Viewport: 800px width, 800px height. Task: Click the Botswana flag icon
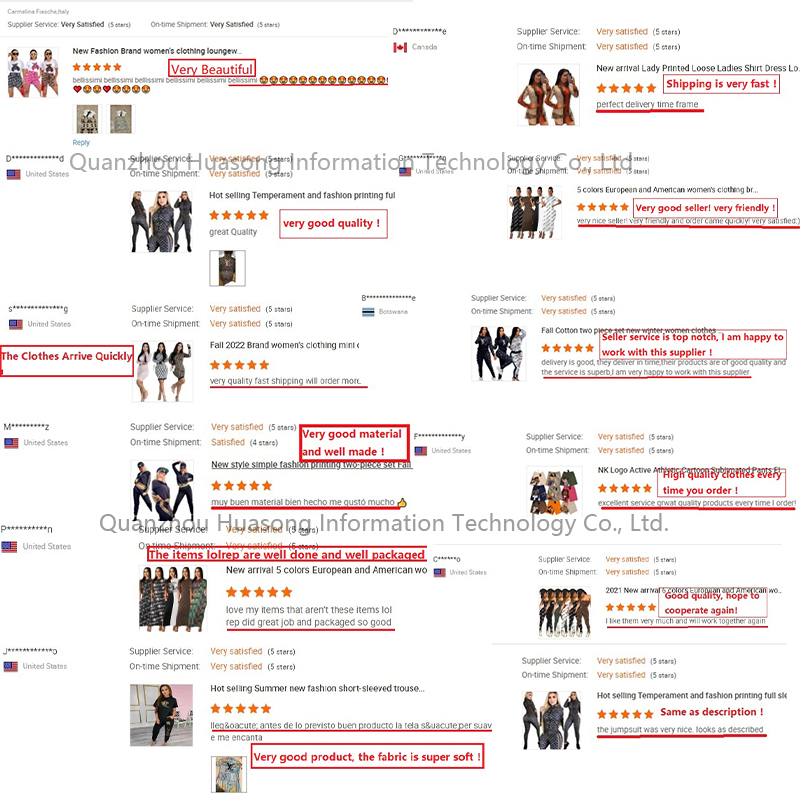coord(368,312)
